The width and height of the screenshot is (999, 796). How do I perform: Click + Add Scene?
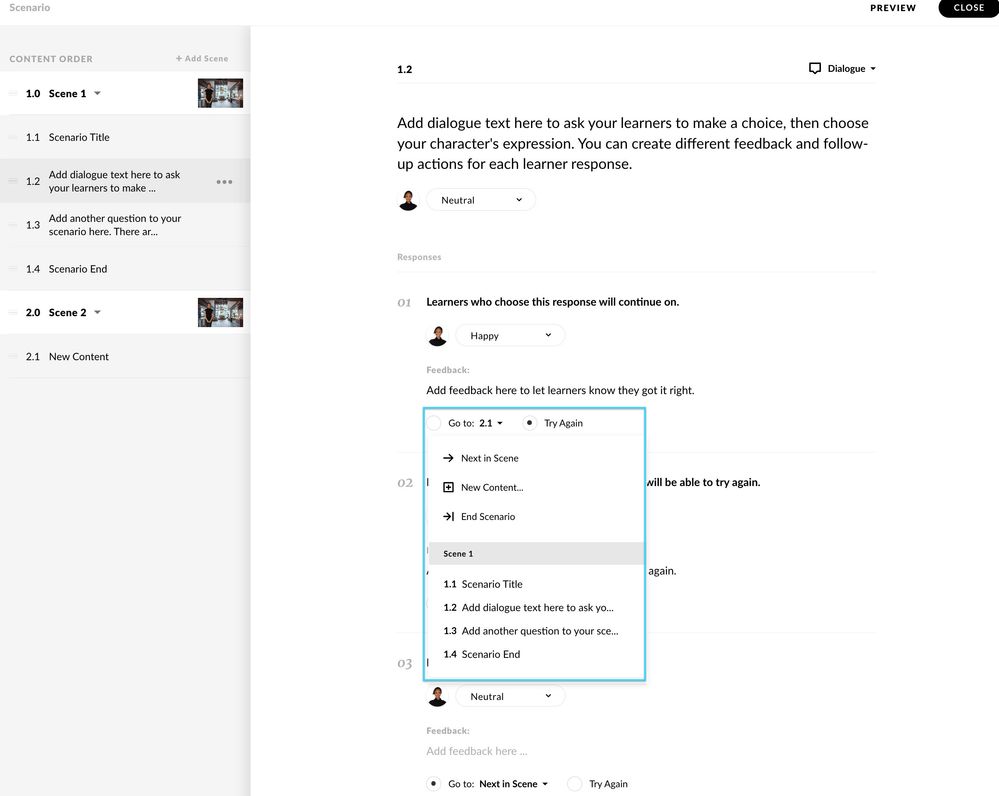(202, 59)
